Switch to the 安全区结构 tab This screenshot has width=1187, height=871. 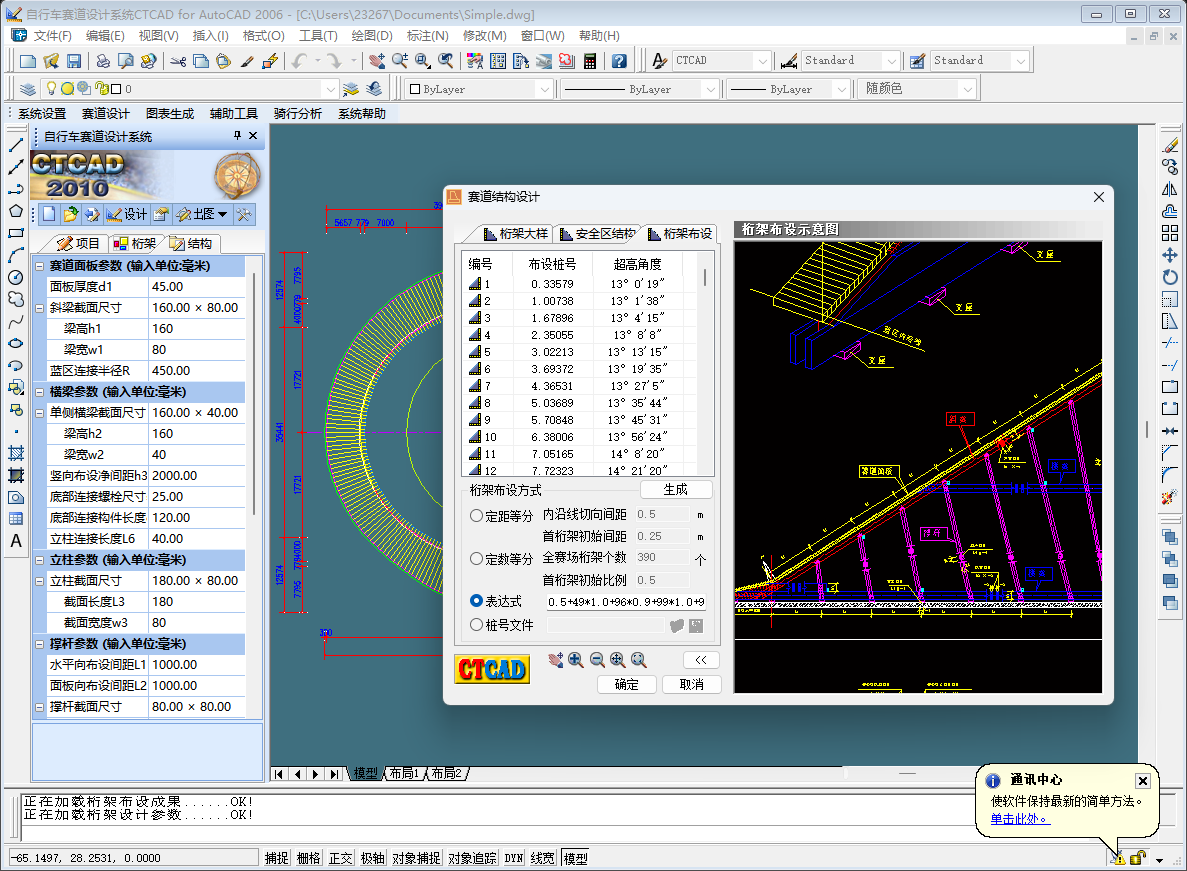point(597,234)
